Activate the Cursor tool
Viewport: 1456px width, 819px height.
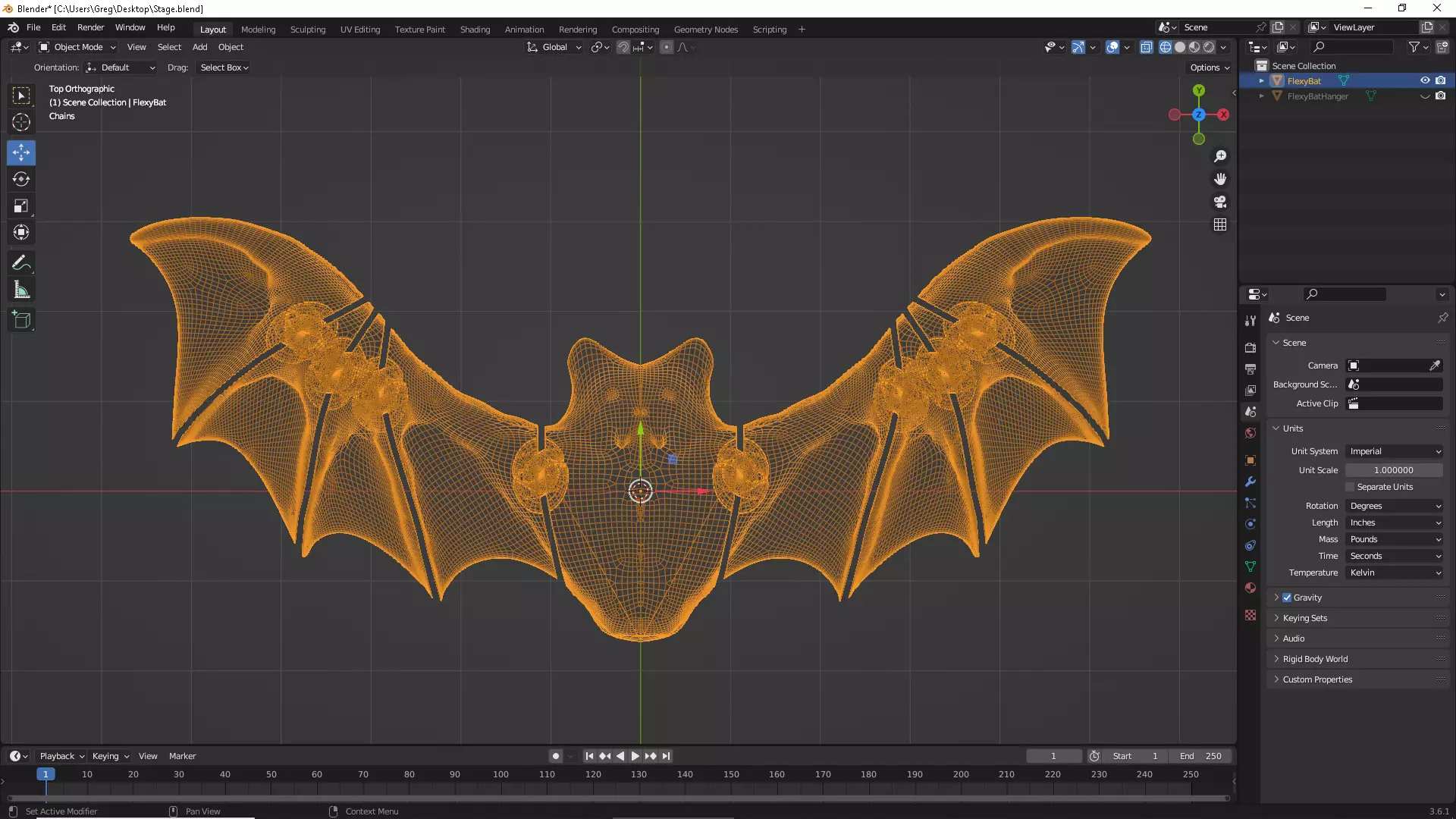point(21,122)
